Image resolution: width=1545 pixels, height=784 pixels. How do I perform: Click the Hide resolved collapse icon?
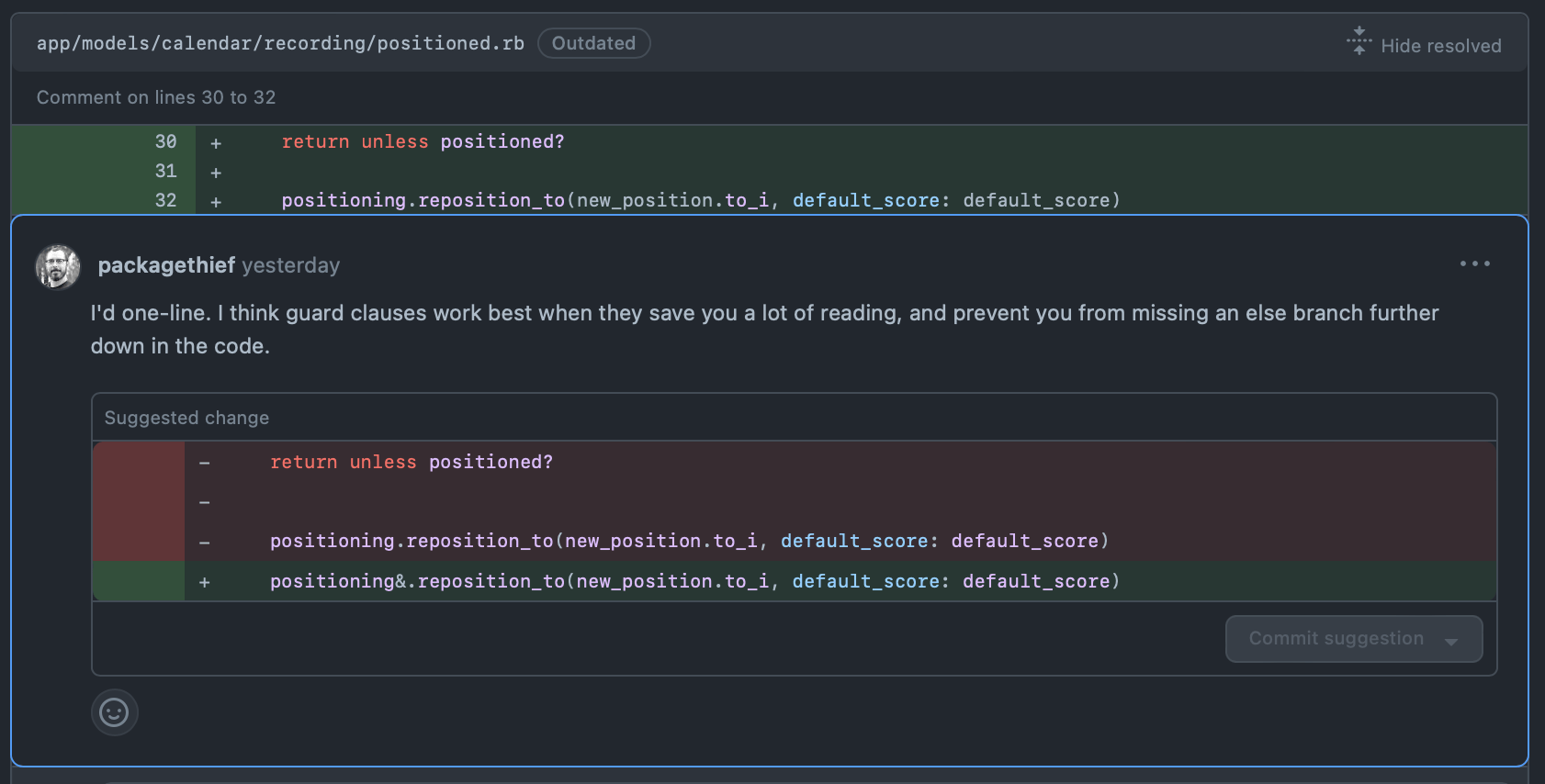1359,42
